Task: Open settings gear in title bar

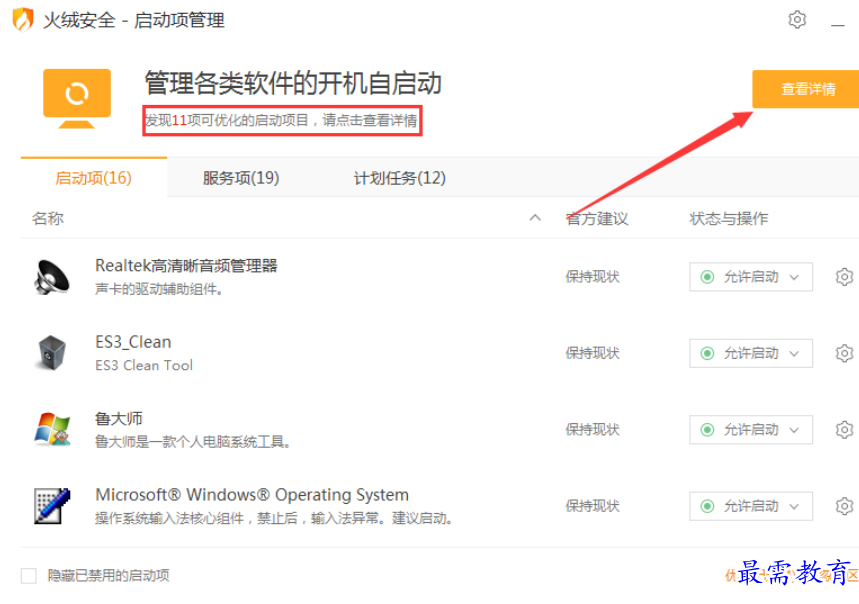Action: 797,20
